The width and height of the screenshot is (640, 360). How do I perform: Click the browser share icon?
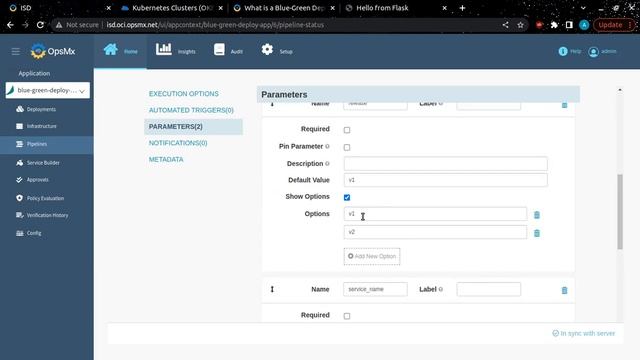[x=505, y=25]
